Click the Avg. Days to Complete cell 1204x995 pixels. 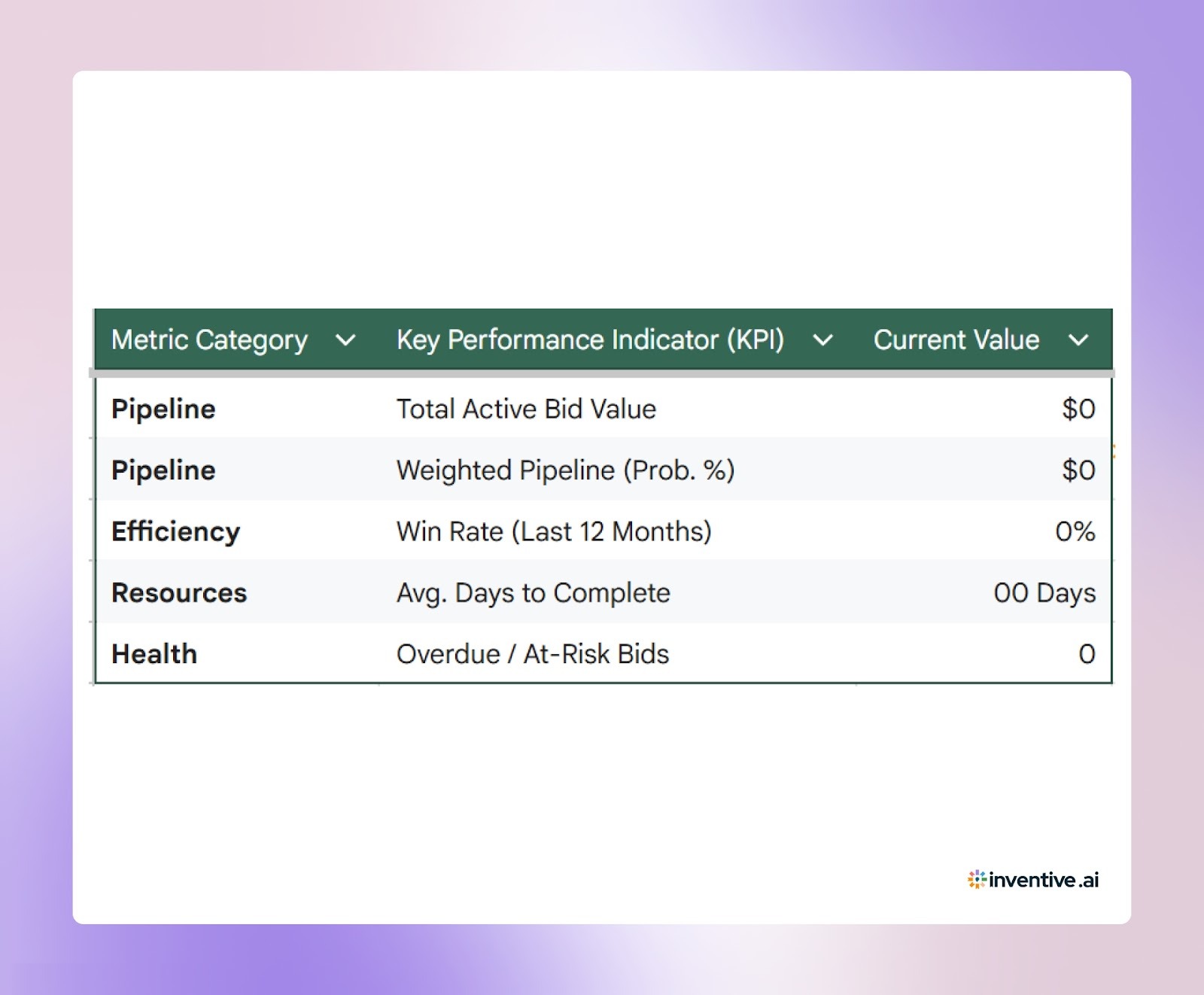(x=533, y=593)
